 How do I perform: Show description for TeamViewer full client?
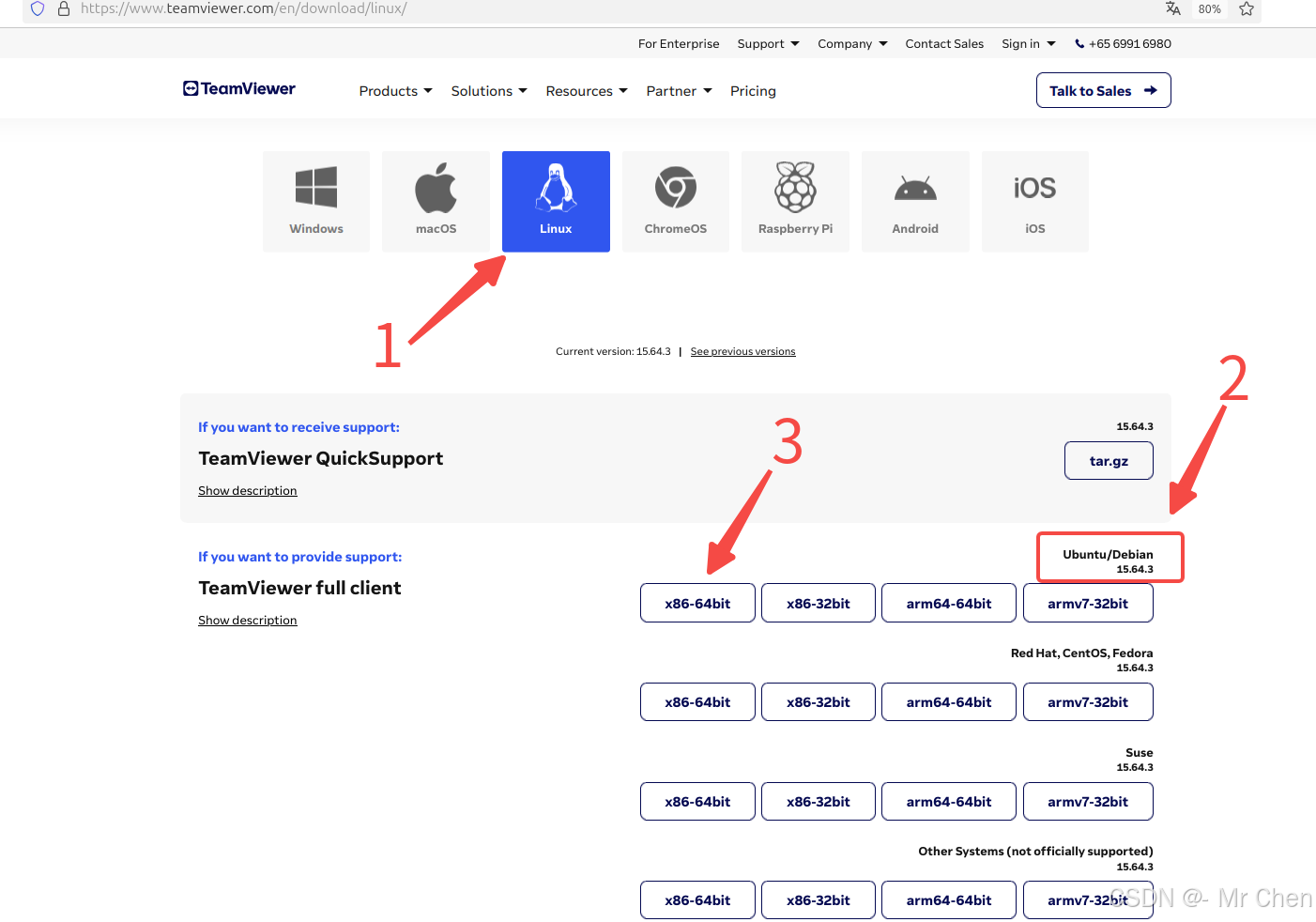tap(247, 620)
